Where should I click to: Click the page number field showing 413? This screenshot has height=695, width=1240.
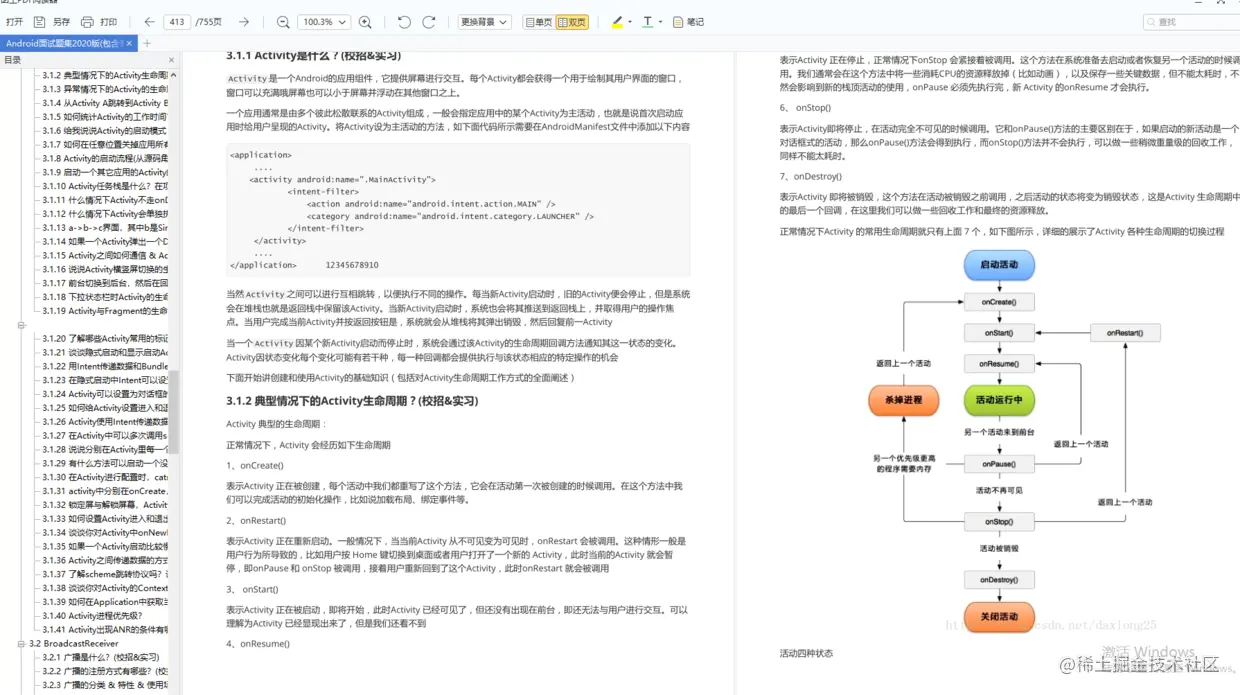pos(176,22)
